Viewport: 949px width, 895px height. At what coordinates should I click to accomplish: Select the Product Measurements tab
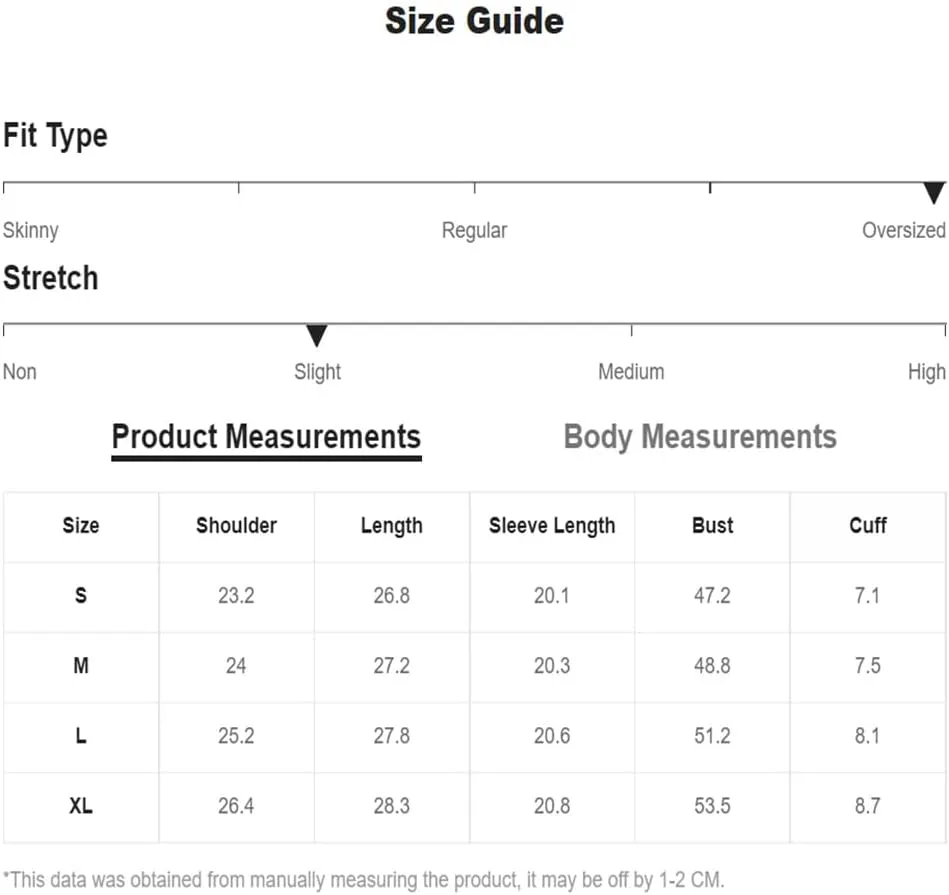[266, 439]
